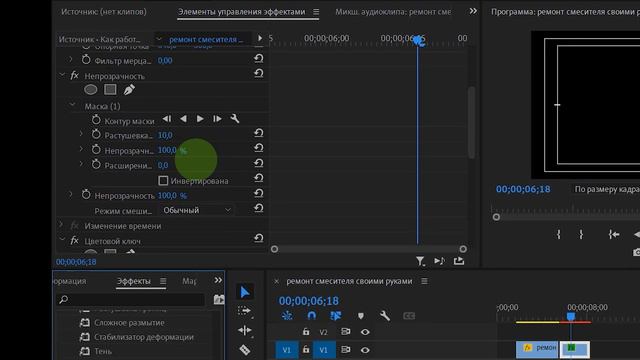Screen dimensions: 640x360
Task: Toggle animation stopwatch for Расширени...
Action: click(x=96, y=164)
